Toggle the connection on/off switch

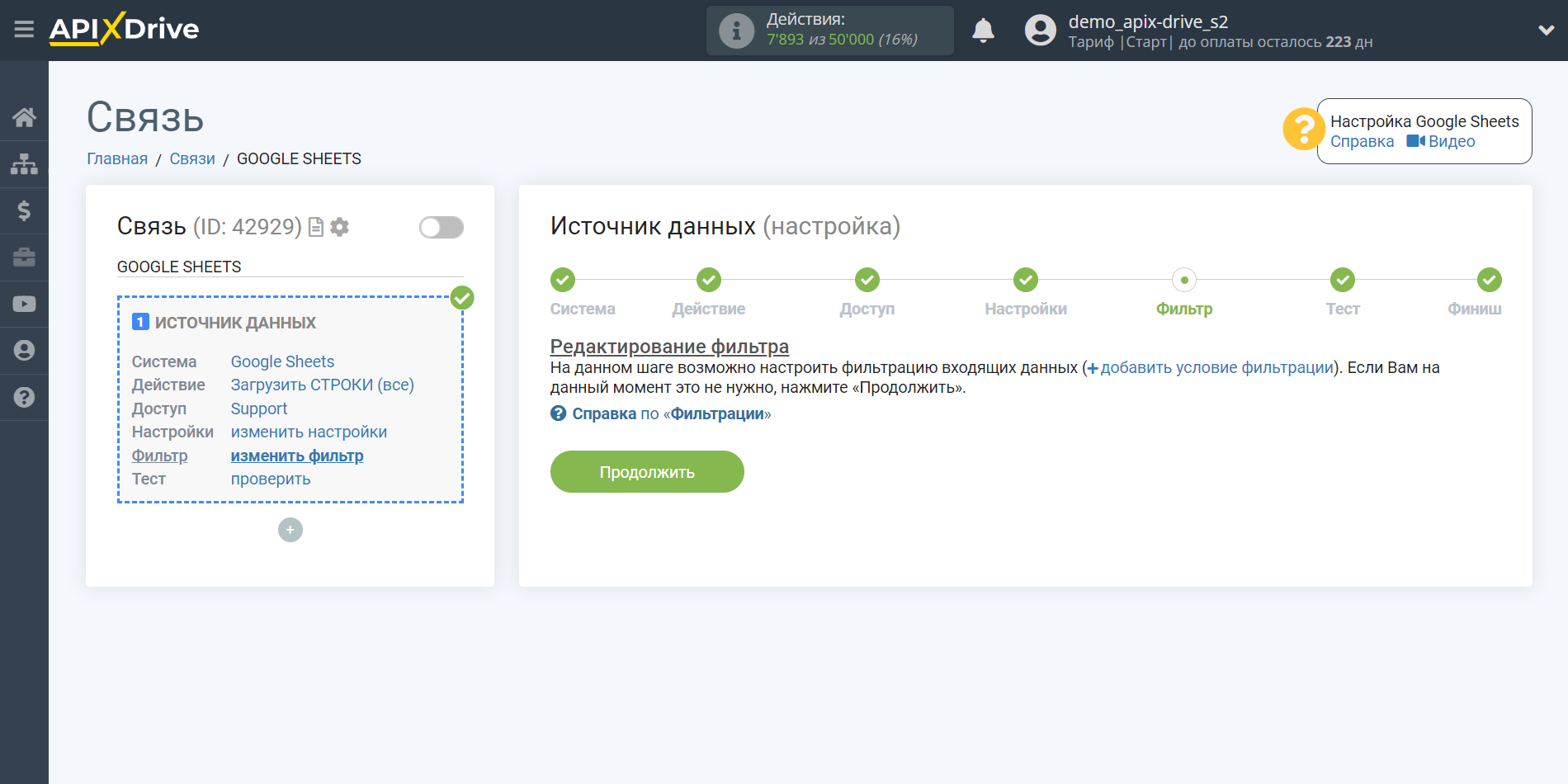441,227
